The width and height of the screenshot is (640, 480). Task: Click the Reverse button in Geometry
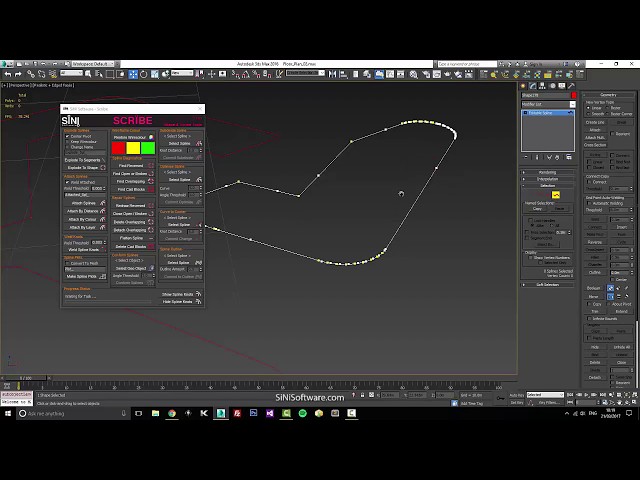595,242
